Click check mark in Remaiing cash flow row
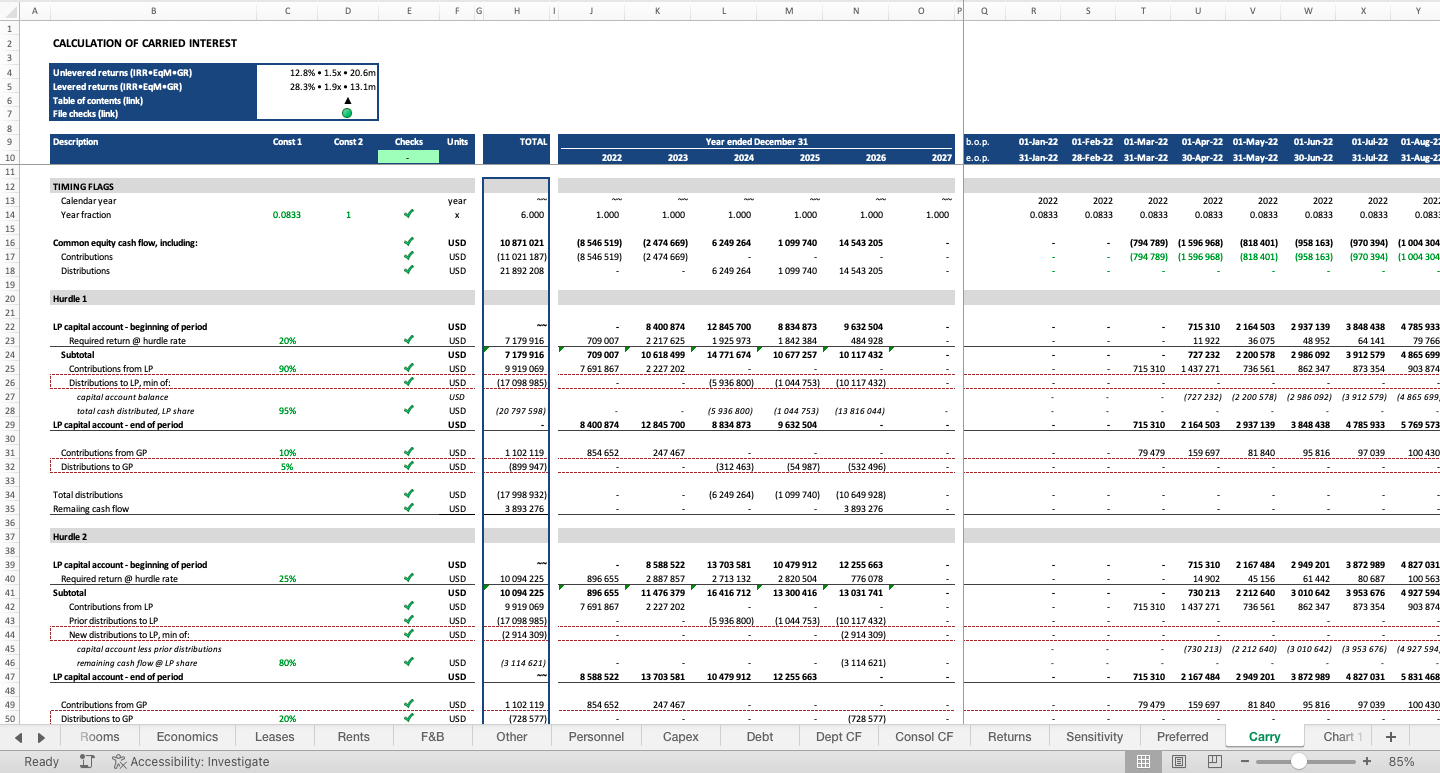This screenshot has height=773, width=1440. click(408, 508)
